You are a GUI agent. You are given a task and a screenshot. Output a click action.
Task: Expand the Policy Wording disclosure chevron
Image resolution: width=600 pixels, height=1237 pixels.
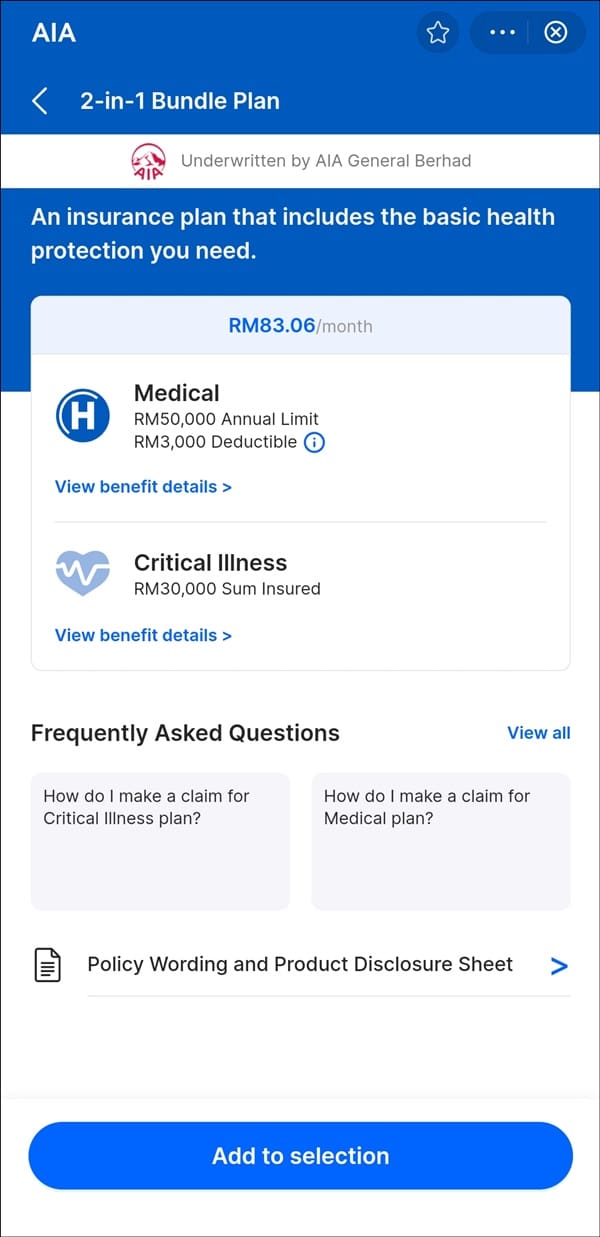[560, 966]
